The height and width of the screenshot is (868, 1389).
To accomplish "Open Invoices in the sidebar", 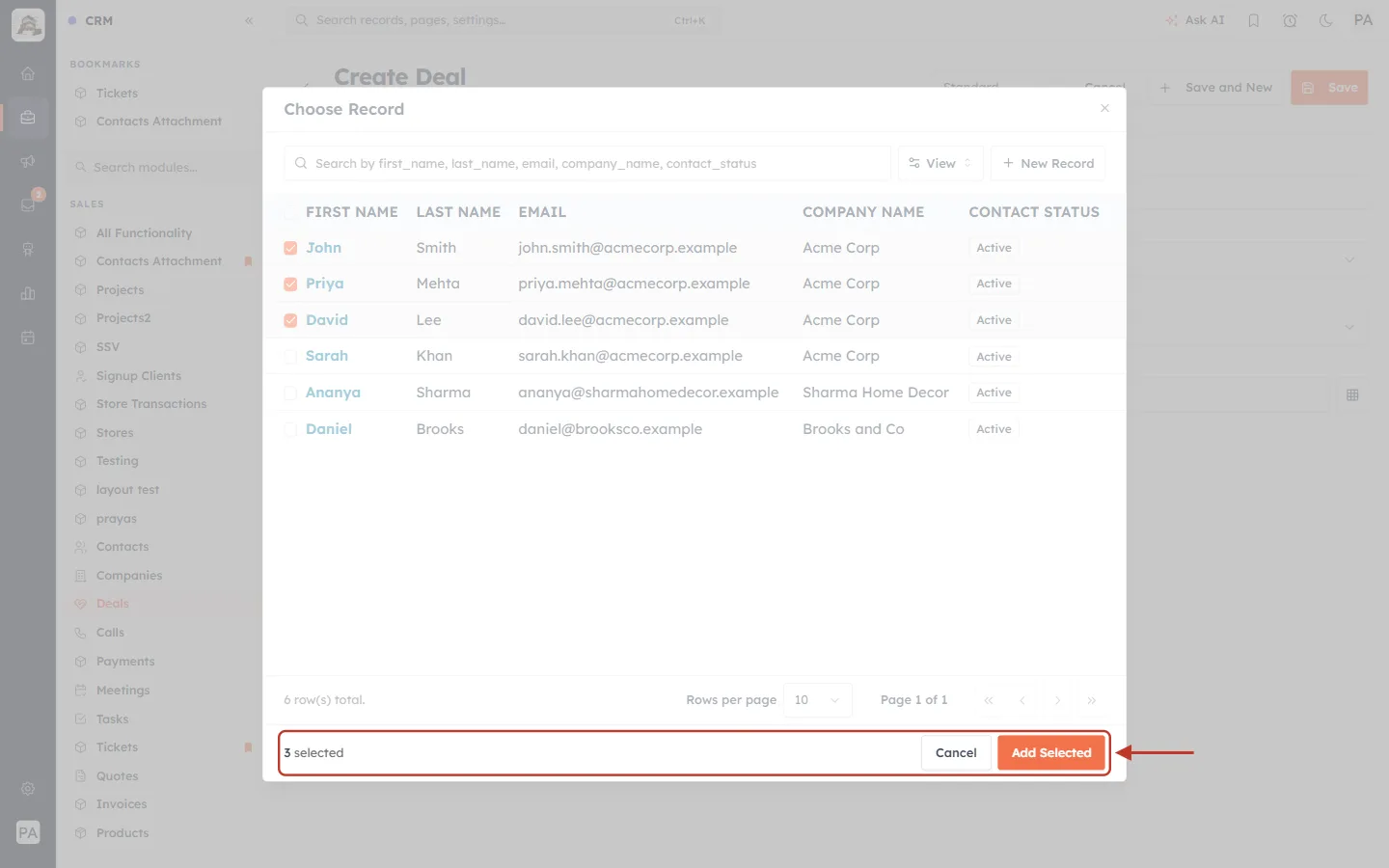I will pyautogui.click(x=122, y=804).
